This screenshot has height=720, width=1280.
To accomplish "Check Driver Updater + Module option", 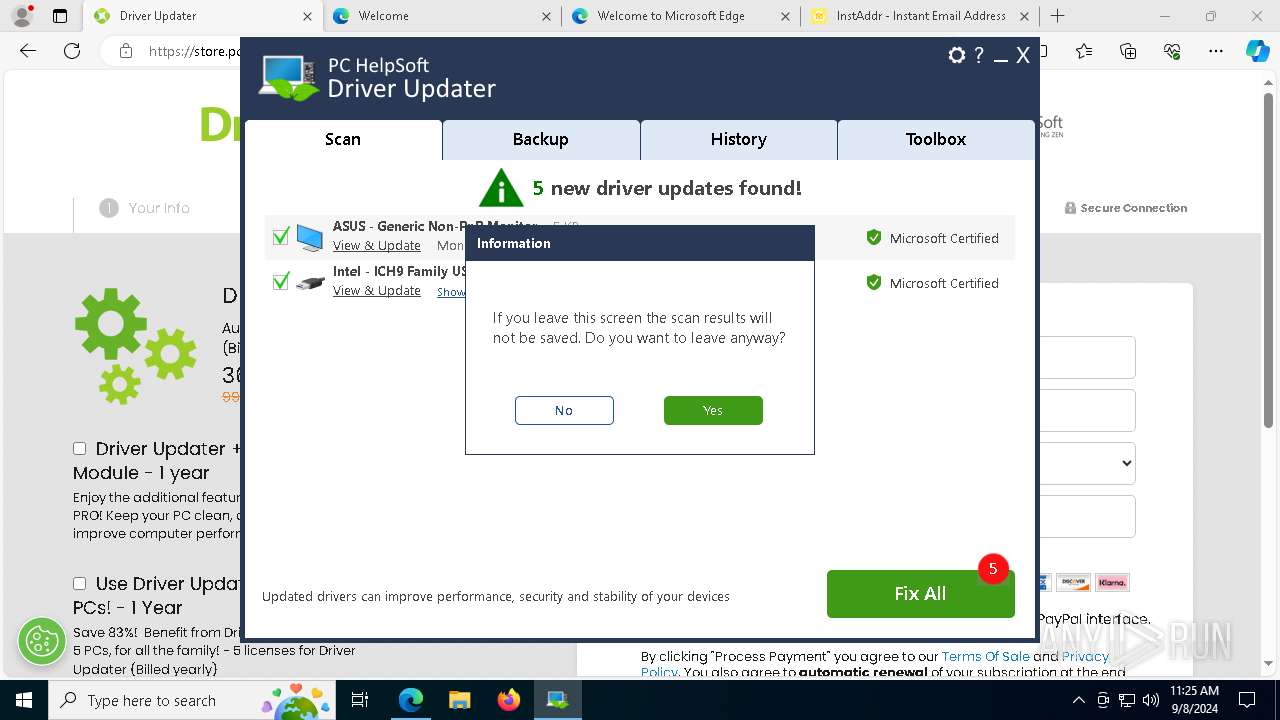I will (x=79, y=449).
